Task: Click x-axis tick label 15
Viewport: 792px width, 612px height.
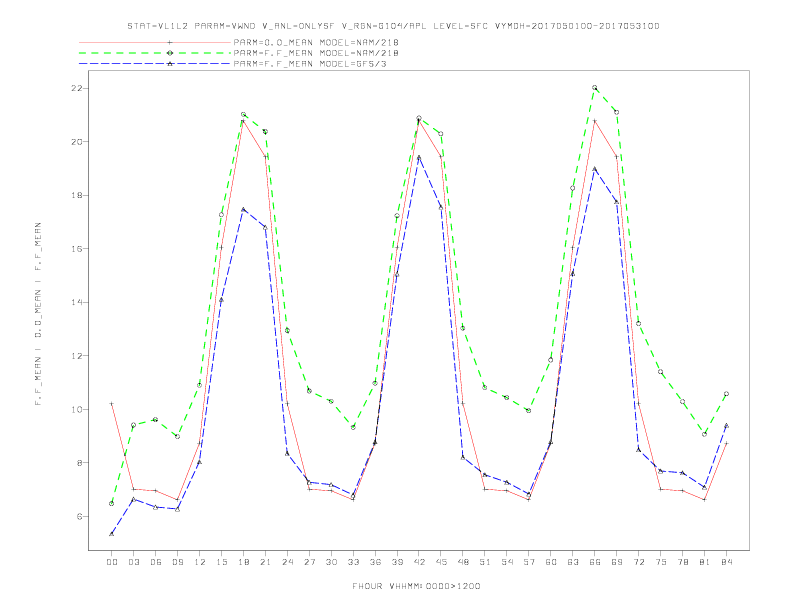Action: point(221,562)
